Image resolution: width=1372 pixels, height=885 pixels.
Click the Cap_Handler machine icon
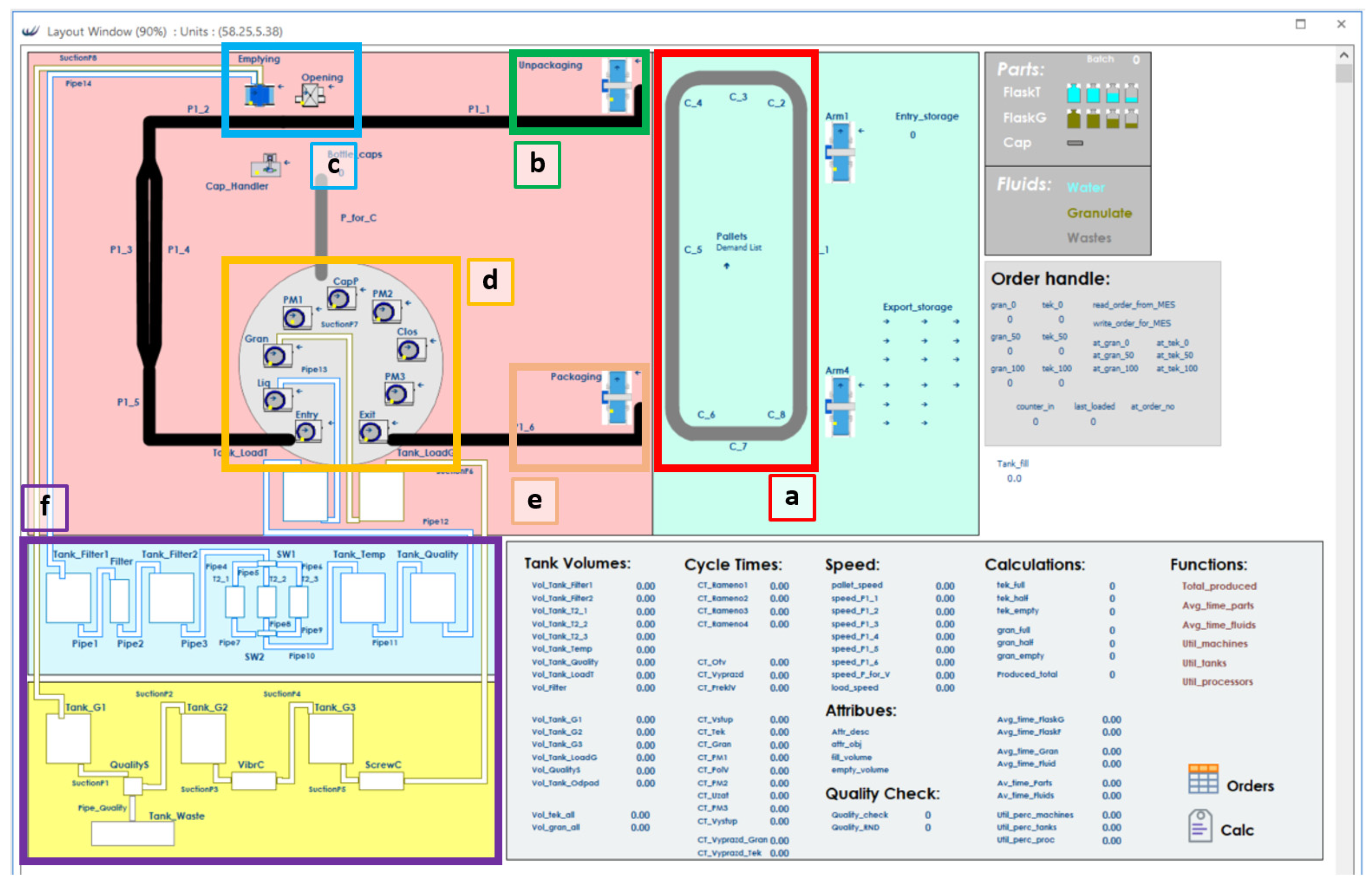pyautogui.click(x=266, y=165)
